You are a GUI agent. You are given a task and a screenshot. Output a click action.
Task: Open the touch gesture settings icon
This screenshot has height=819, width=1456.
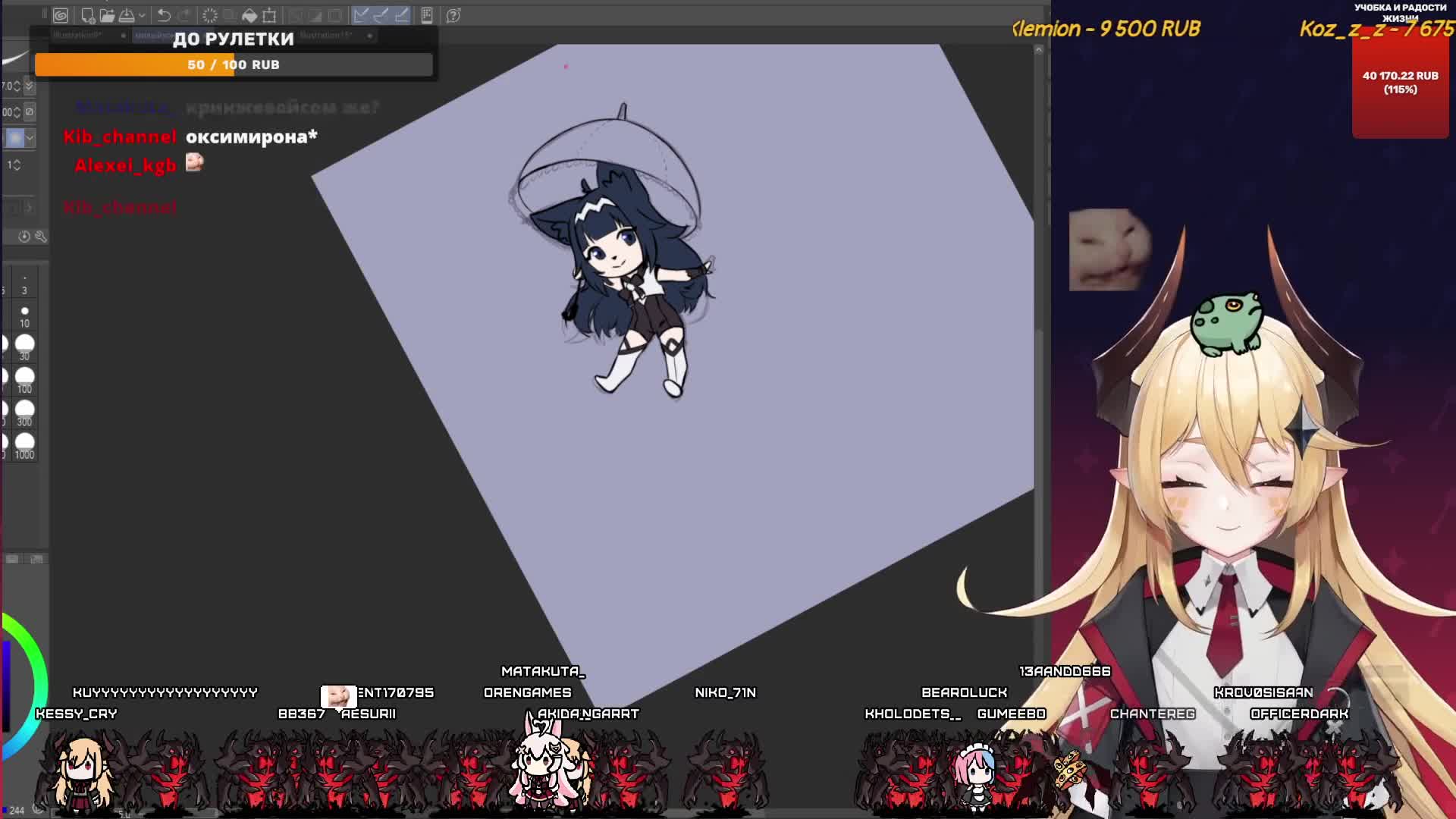click(x=427, y=15)
